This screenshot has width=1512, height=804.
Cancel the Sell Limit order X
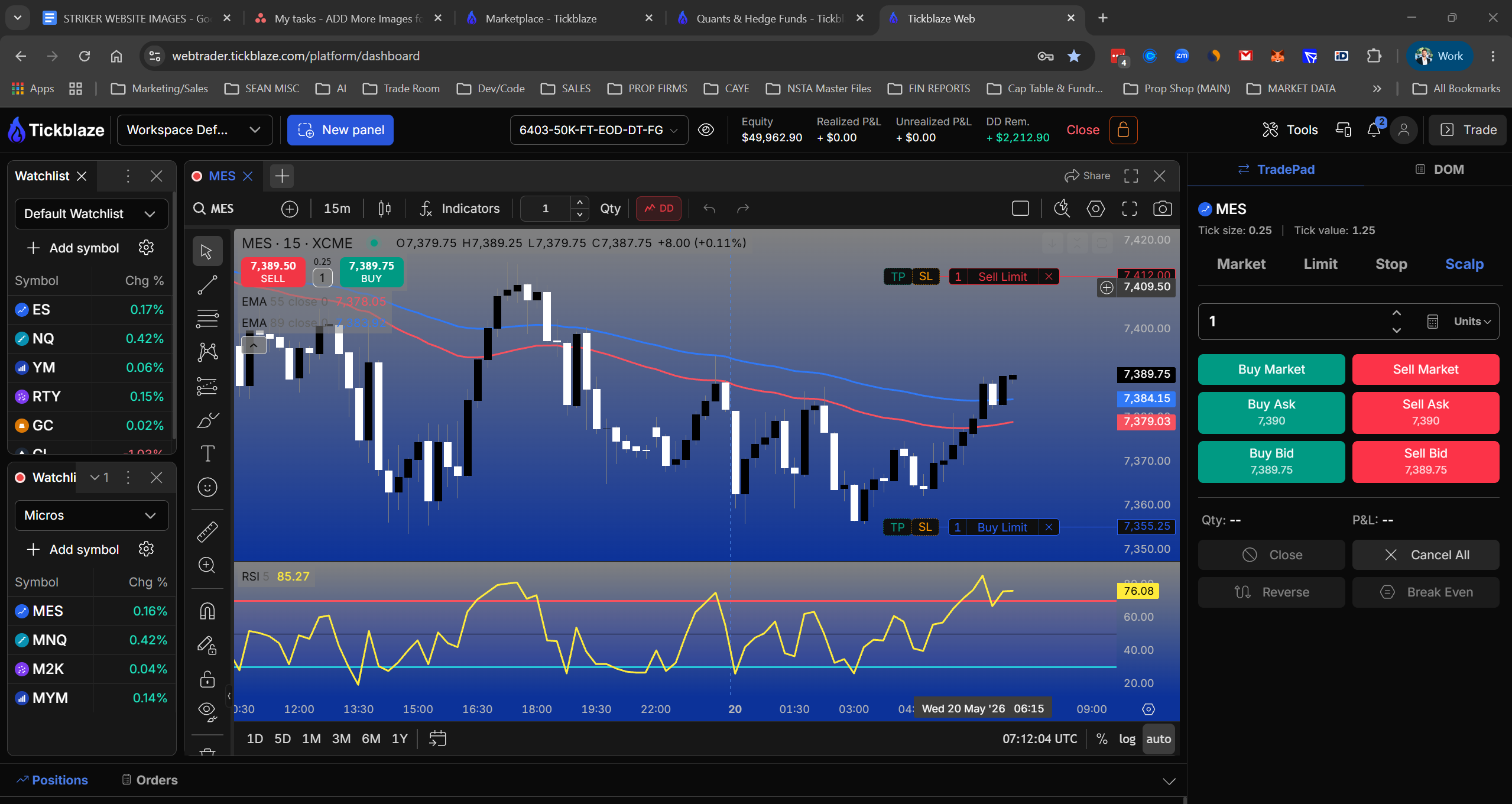coord(1049,277)
